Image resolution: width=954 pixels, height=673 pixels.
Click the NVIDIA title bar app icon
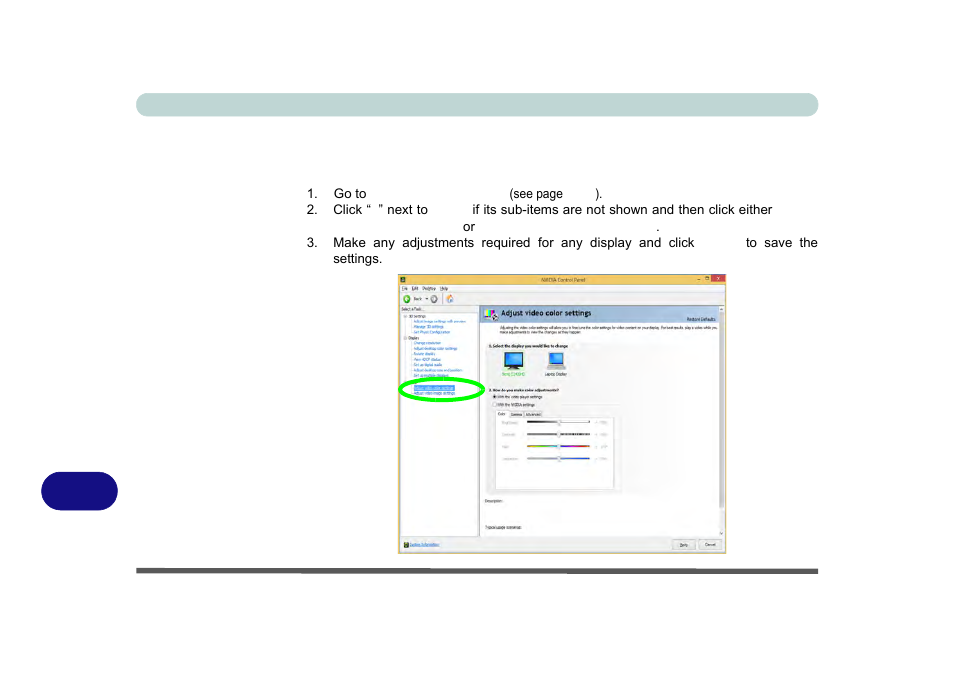point(403,279)
